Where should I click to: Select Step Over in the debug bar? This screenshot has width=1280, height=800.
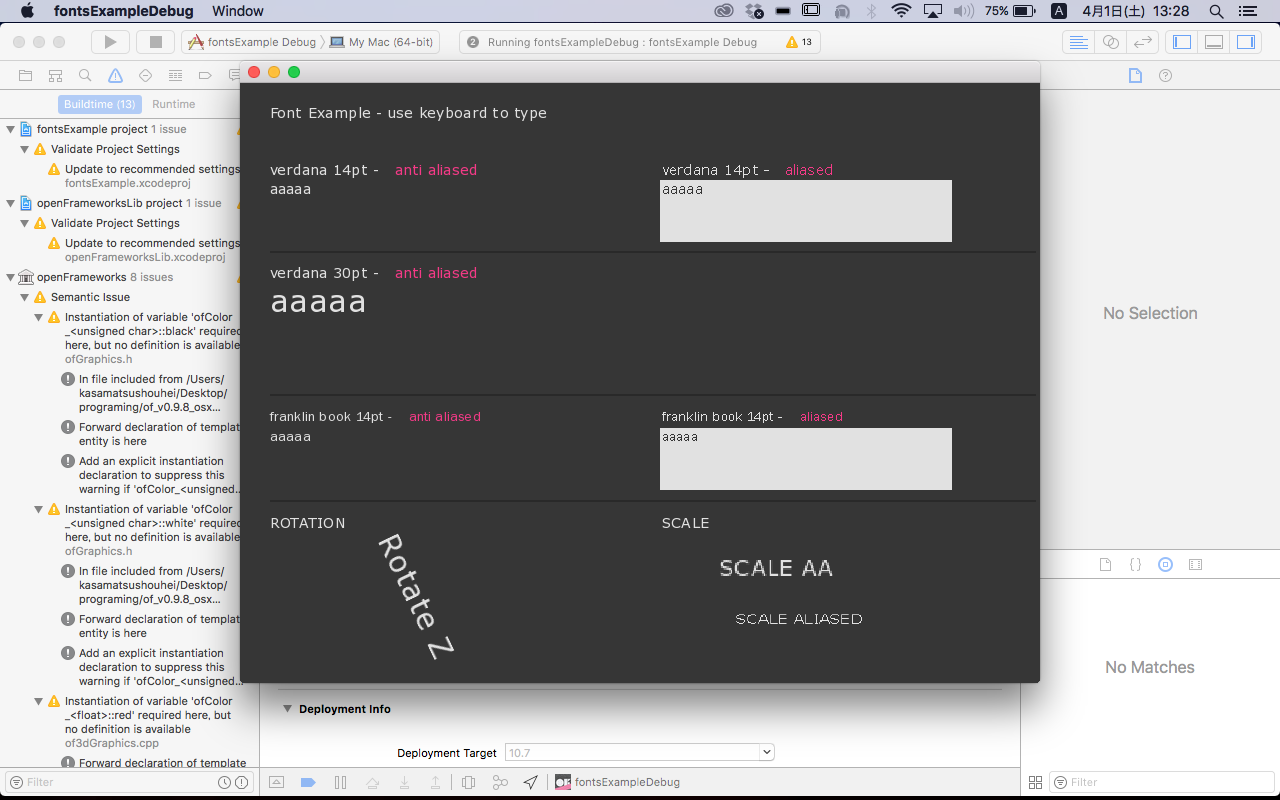click(x=372, y=782)
